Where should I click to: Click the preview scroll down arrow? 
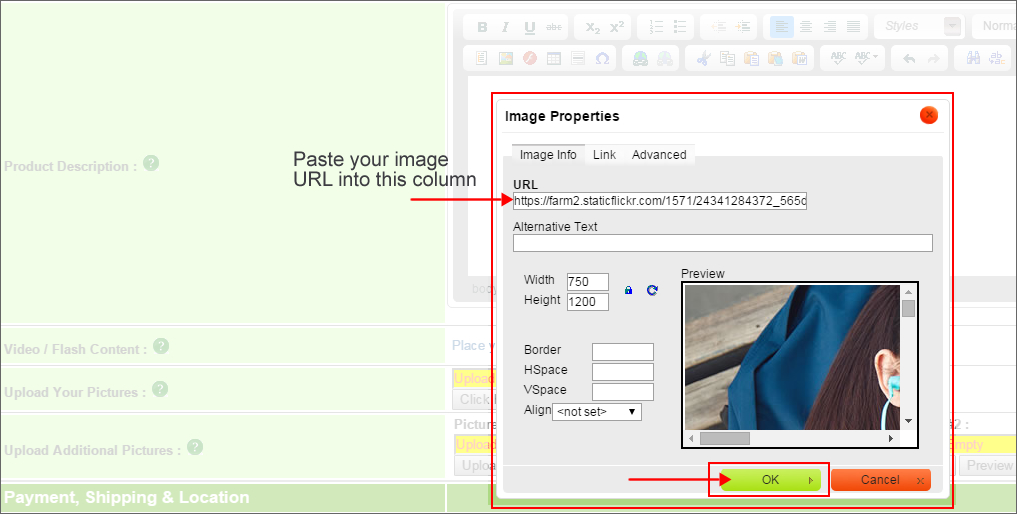[909, 421]
